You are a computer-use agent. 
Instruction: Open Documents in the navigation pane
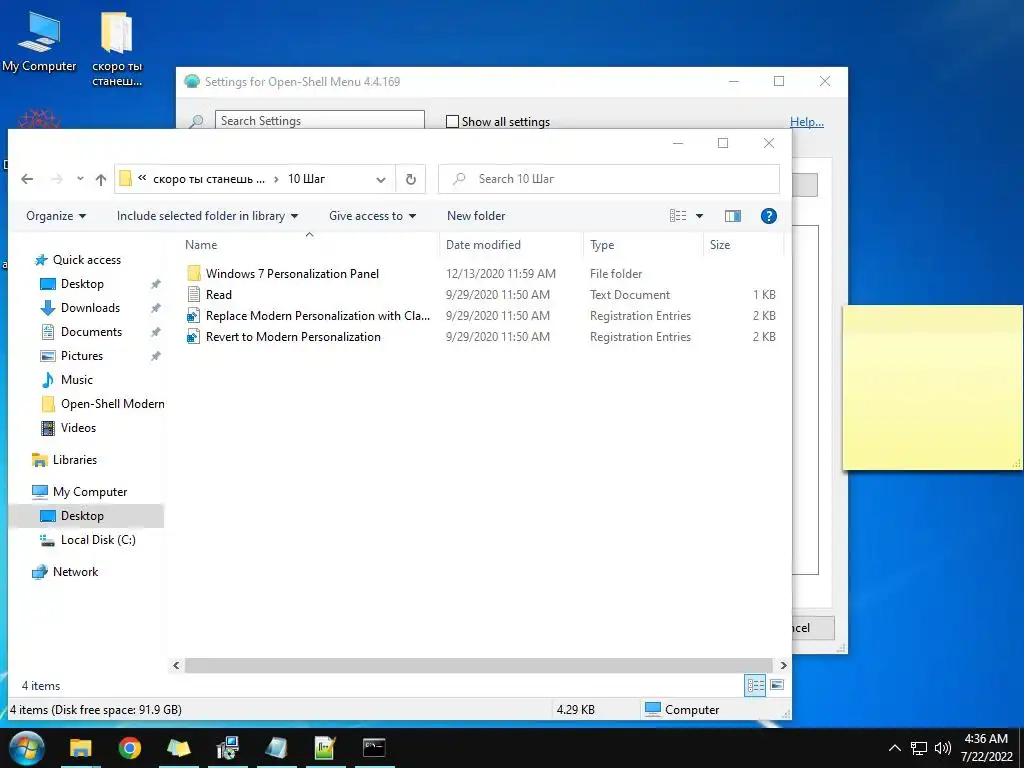[91, 332]
